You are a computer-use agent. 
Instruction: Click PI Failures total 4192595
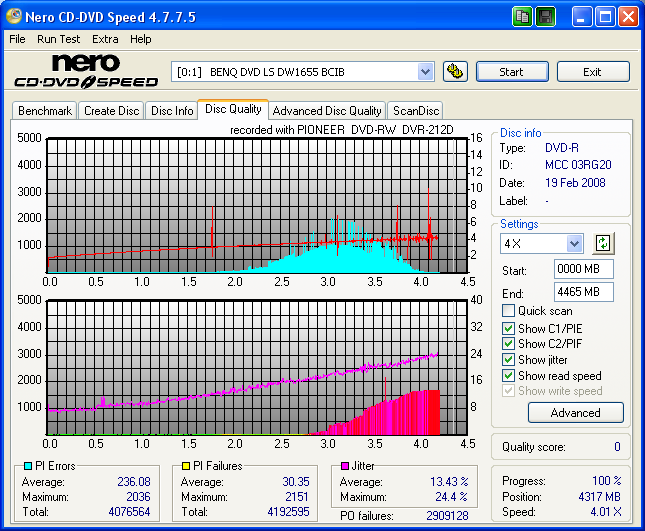click(288, 512)
